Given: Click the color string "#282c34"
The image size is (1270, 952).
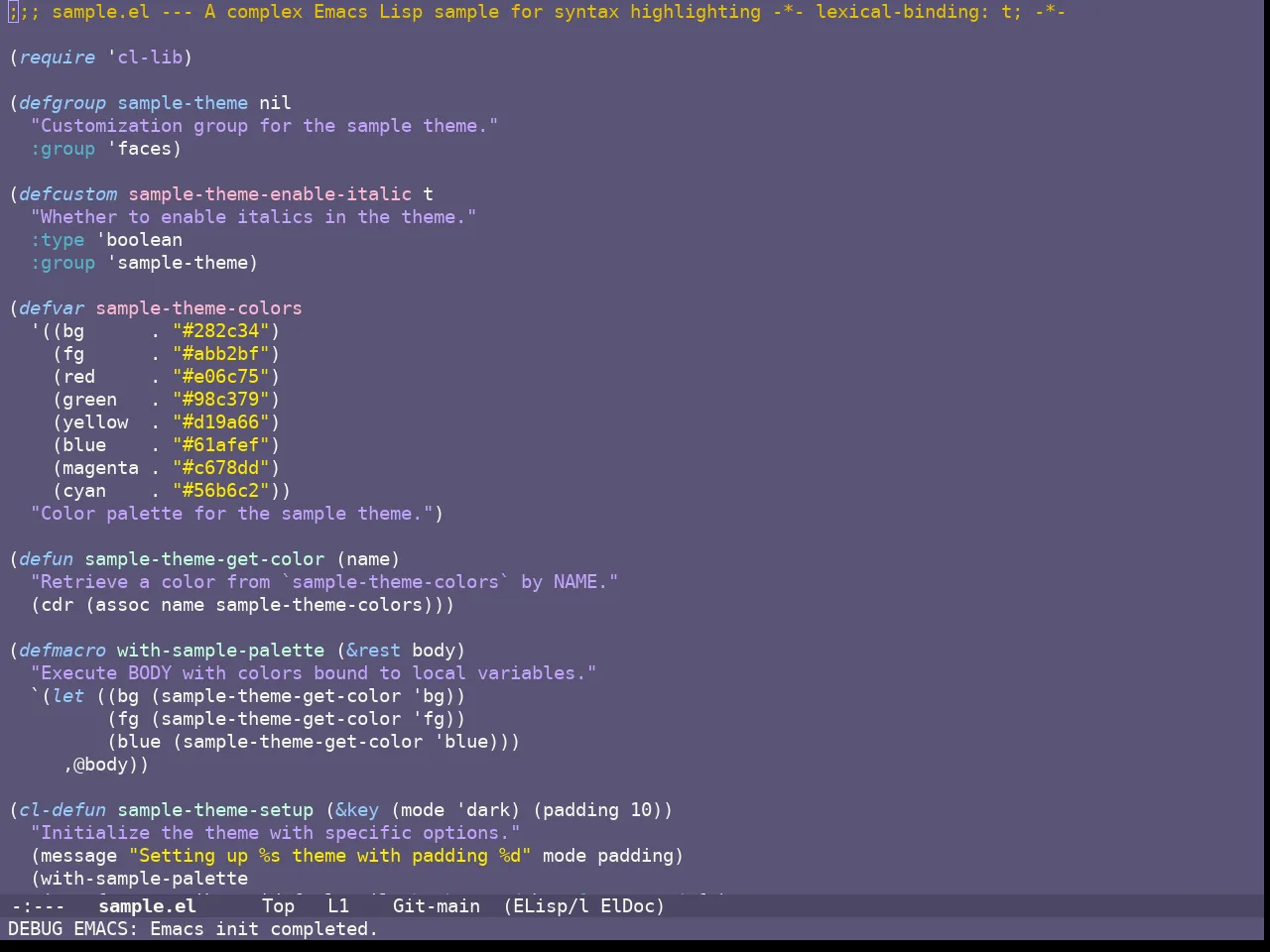Looking at the screenshot, I should point(220,331).
